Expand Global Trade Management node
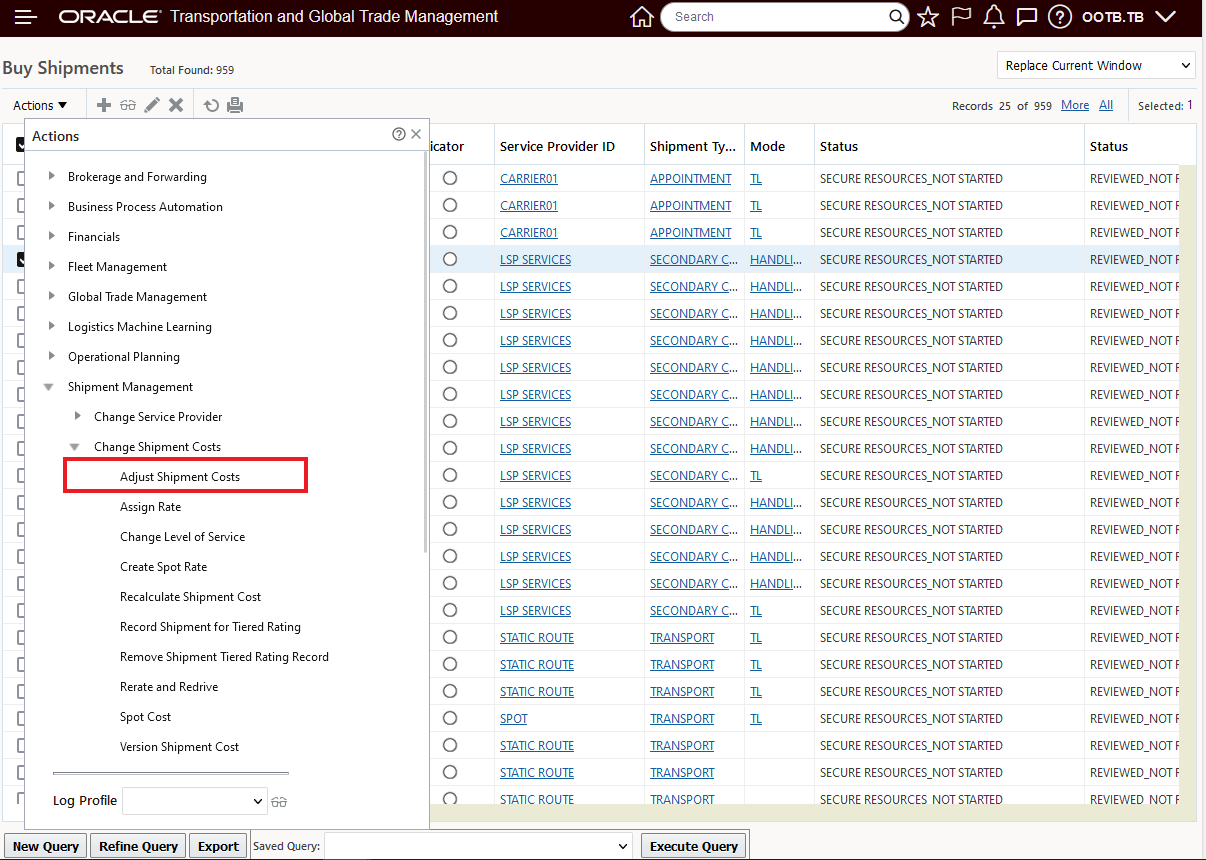This screenshot has height=860, width=1206. (x=52, y=296)
